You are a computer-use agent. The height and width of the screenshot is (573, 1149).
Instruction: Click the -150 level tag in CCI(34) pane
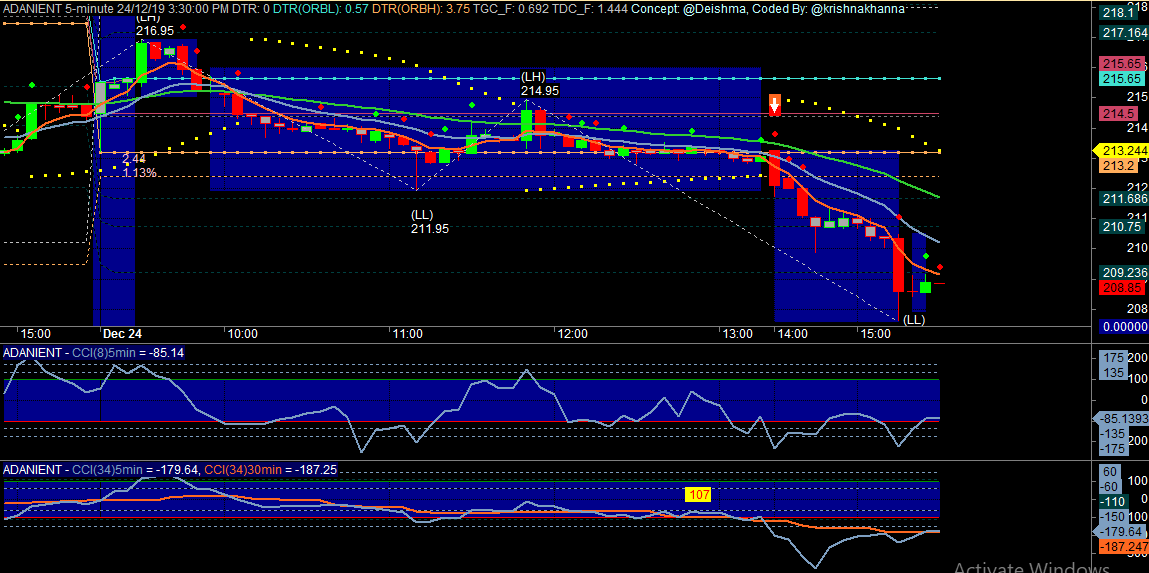coord(1113,517)
